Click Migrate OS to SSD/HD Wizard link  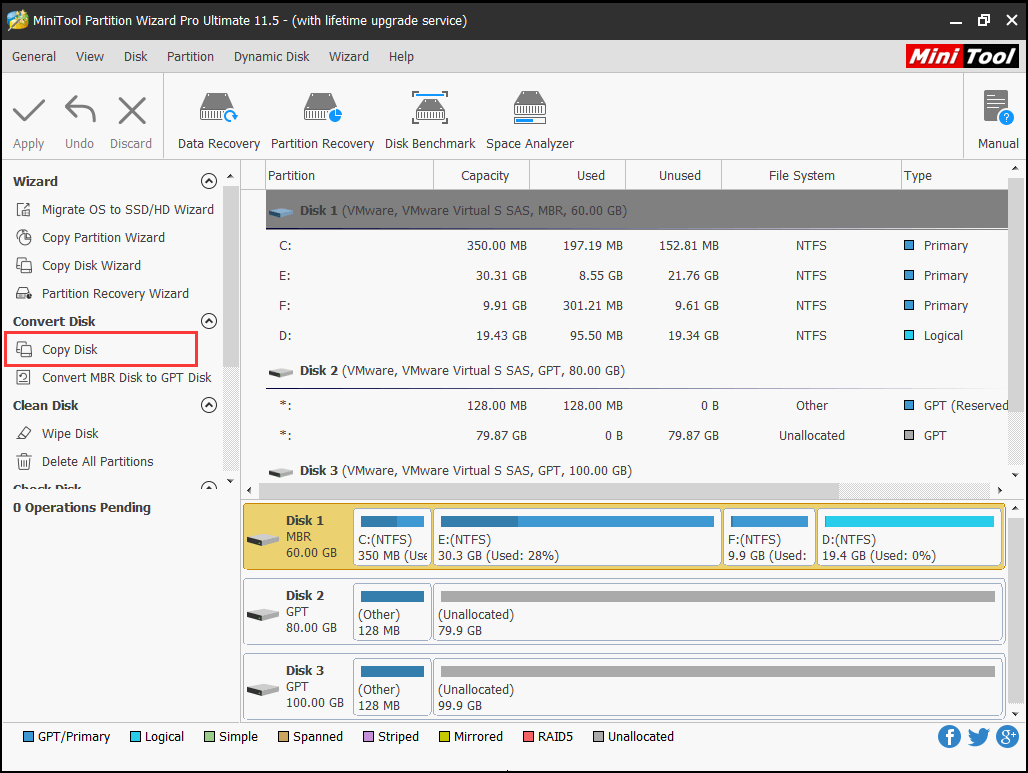(x=128, y=210)
